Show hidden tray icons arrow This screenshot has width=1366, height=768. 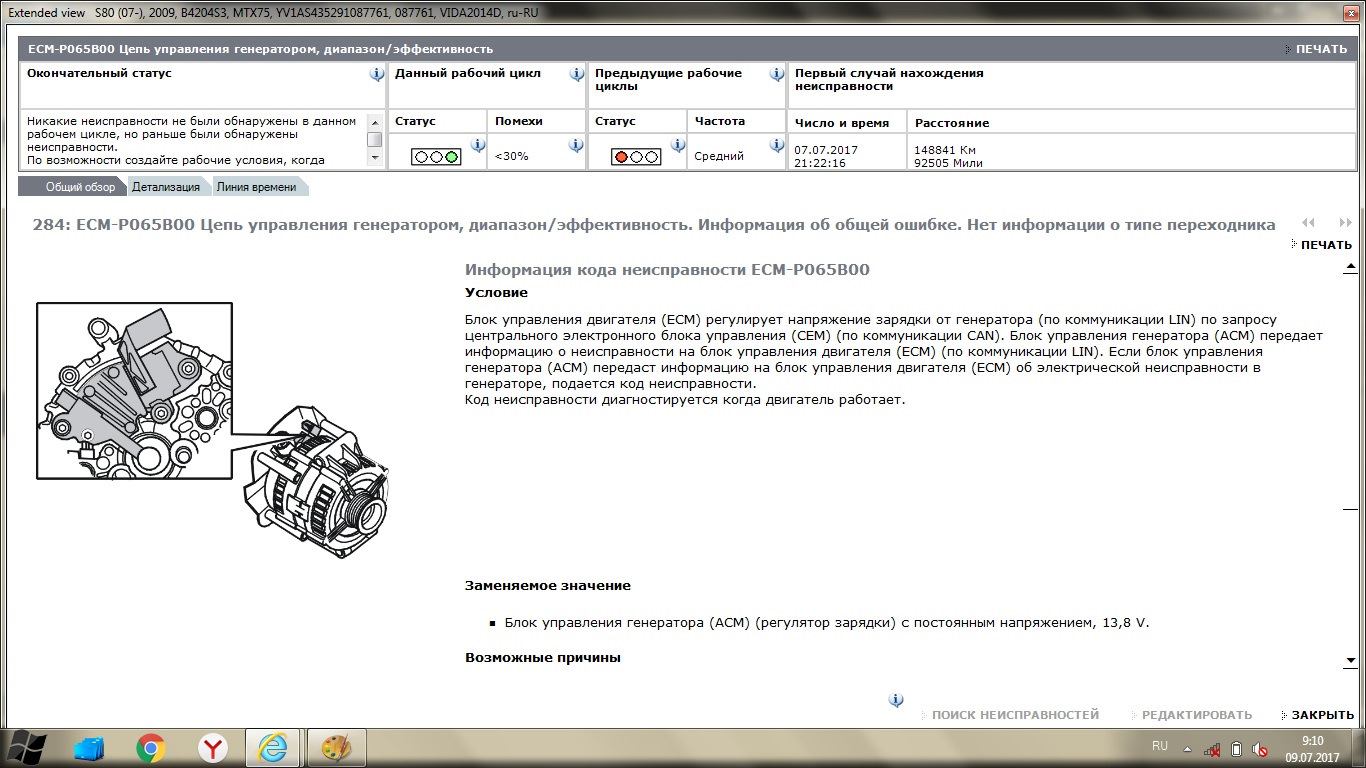coord(1187,749)
